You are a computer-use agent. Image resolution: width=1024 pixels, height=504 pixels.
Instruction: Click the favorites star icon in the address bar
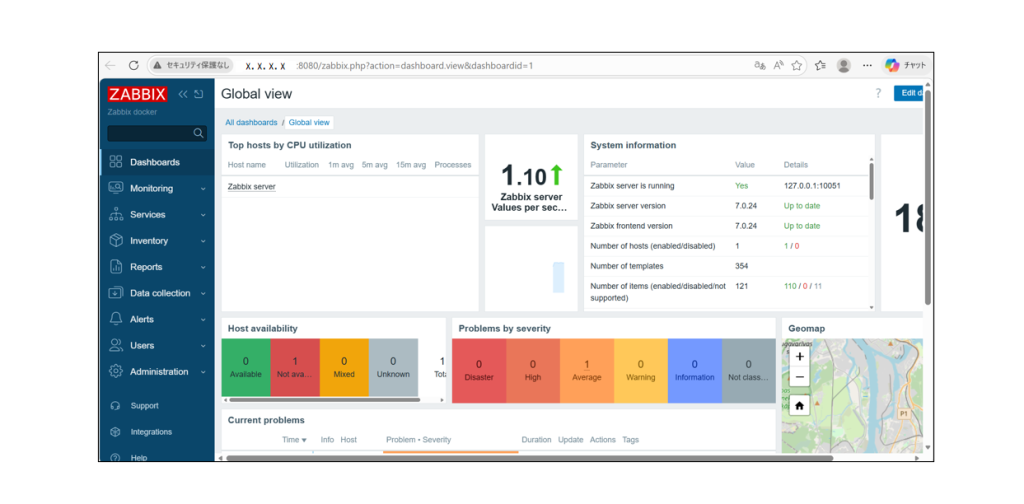click(x=797, y=65)
